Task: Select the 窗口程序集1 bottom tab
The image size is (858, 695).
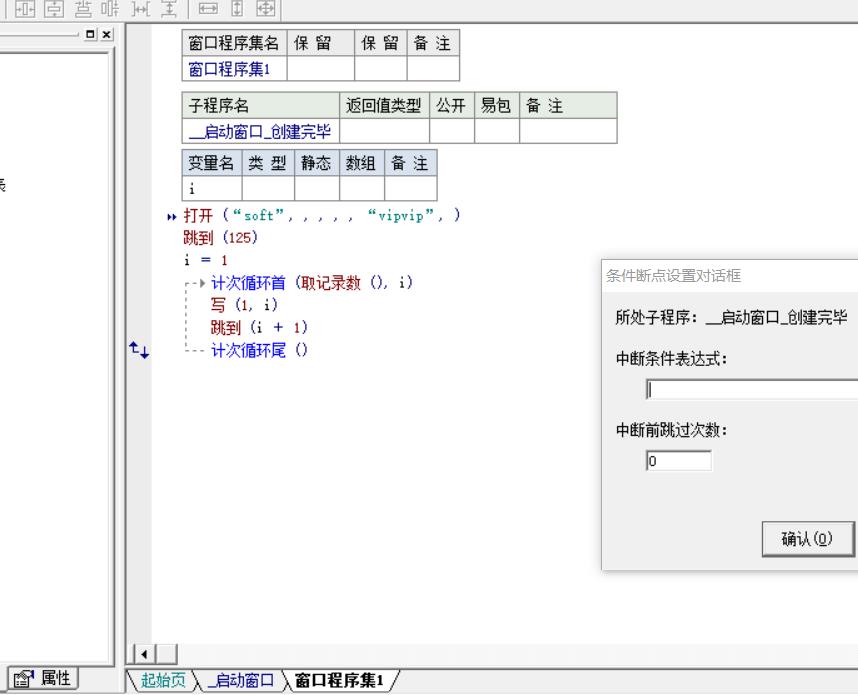Action: coord(339,680)
